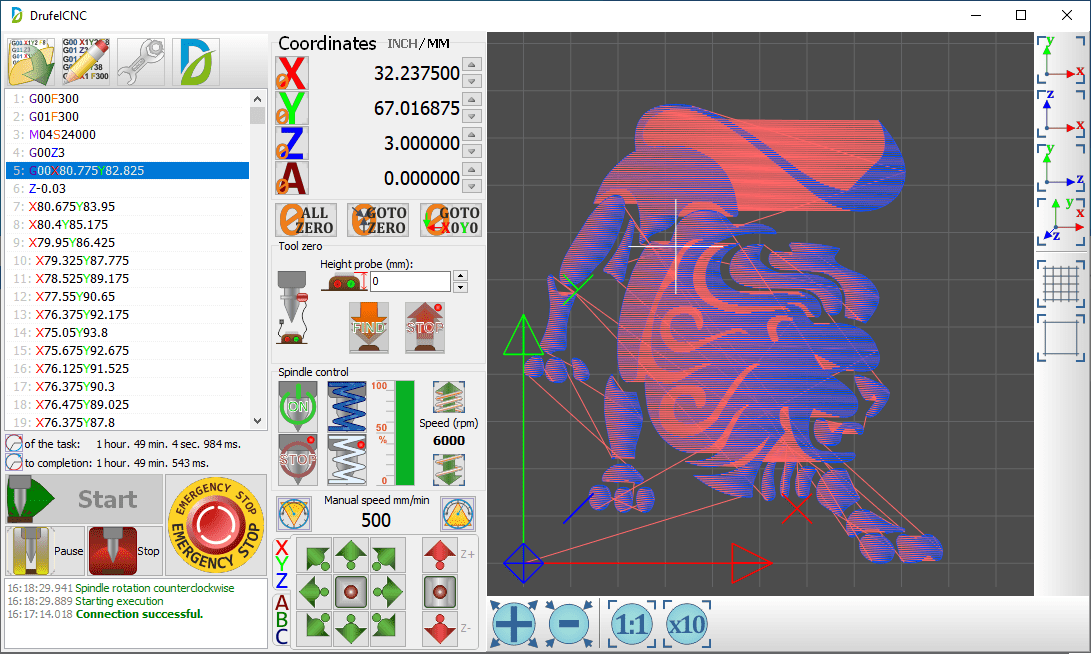
Task: Increase the A coordinate with its up arrow
Action: coord(472,169)
